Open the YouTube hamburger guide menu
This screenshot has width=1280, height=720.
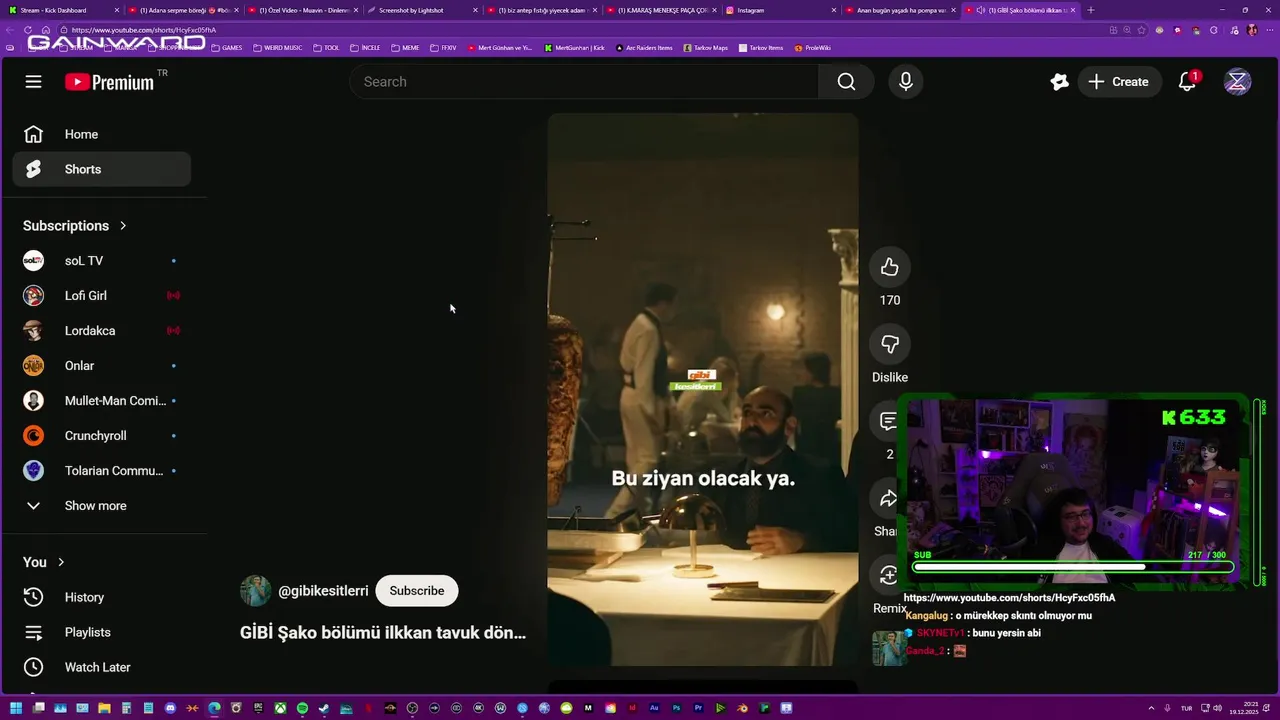click(34, 82)
